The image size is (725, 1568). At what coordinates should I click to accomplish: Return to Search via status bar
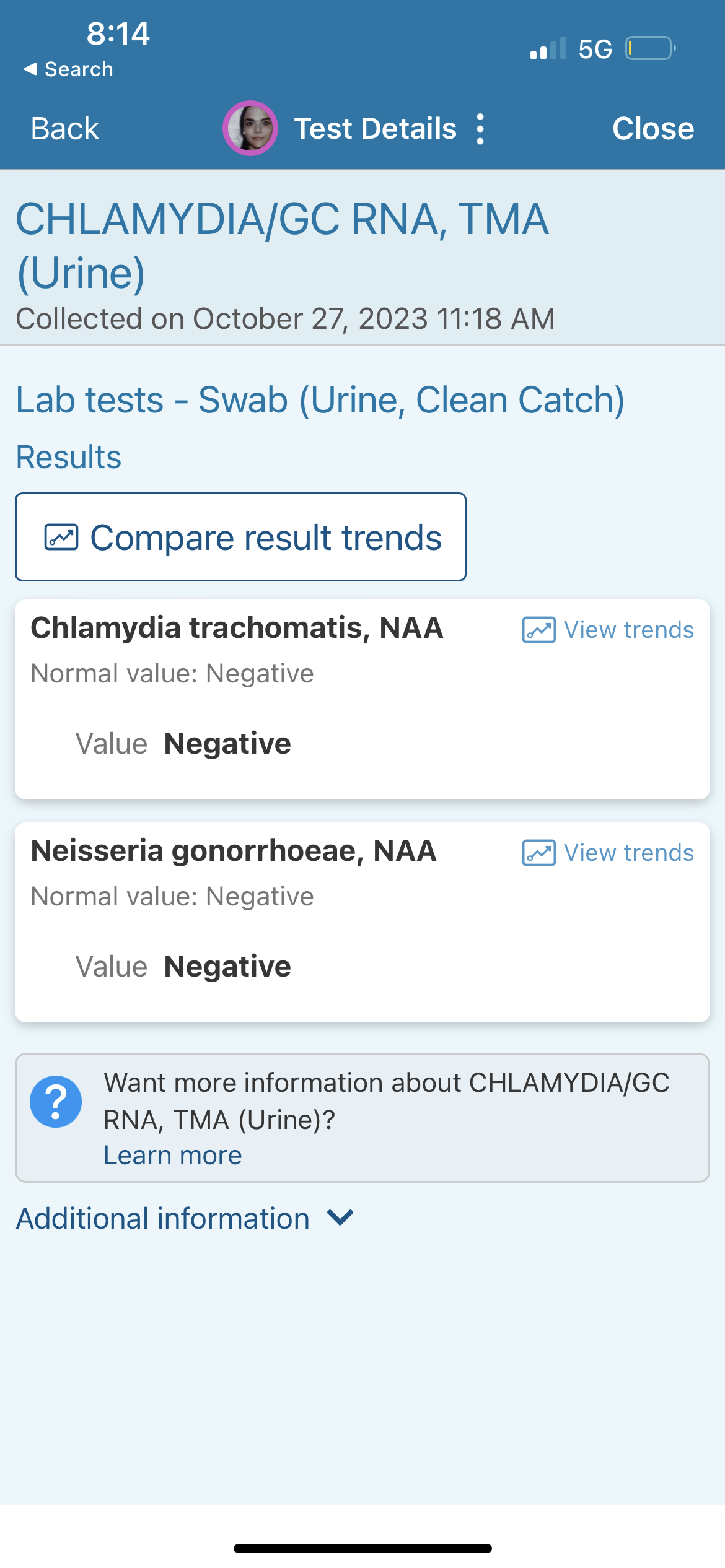79,69
